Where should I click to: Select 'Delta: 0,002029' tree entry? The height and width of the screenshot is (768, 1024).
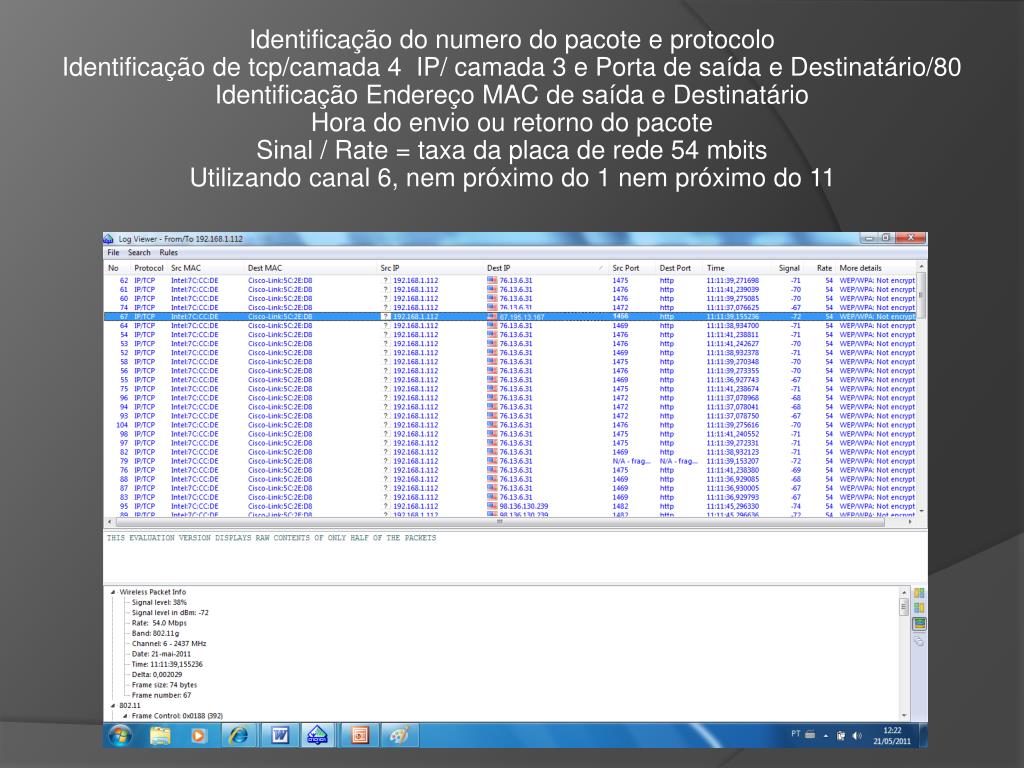coord(157,675)
